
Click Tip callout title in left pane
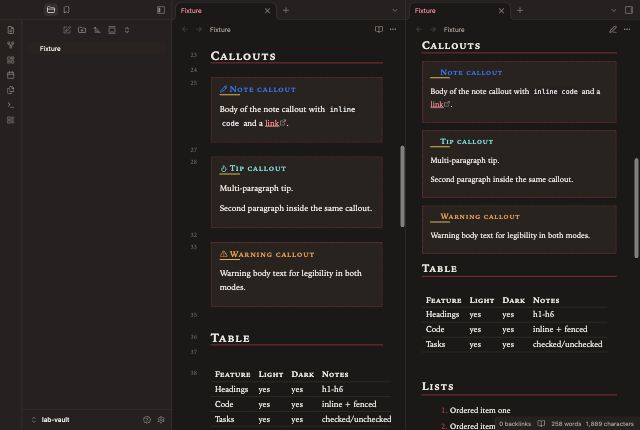coord(258,168)
